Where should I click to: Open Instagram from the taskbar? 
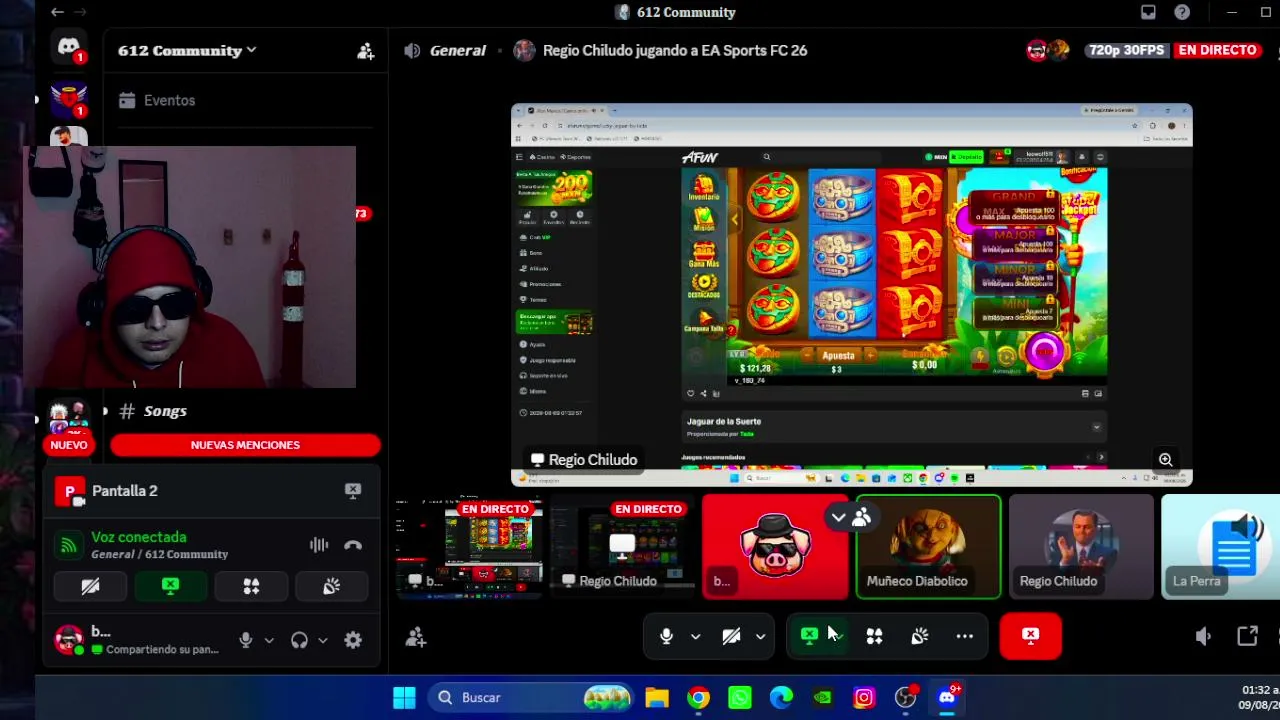(864, 698)
